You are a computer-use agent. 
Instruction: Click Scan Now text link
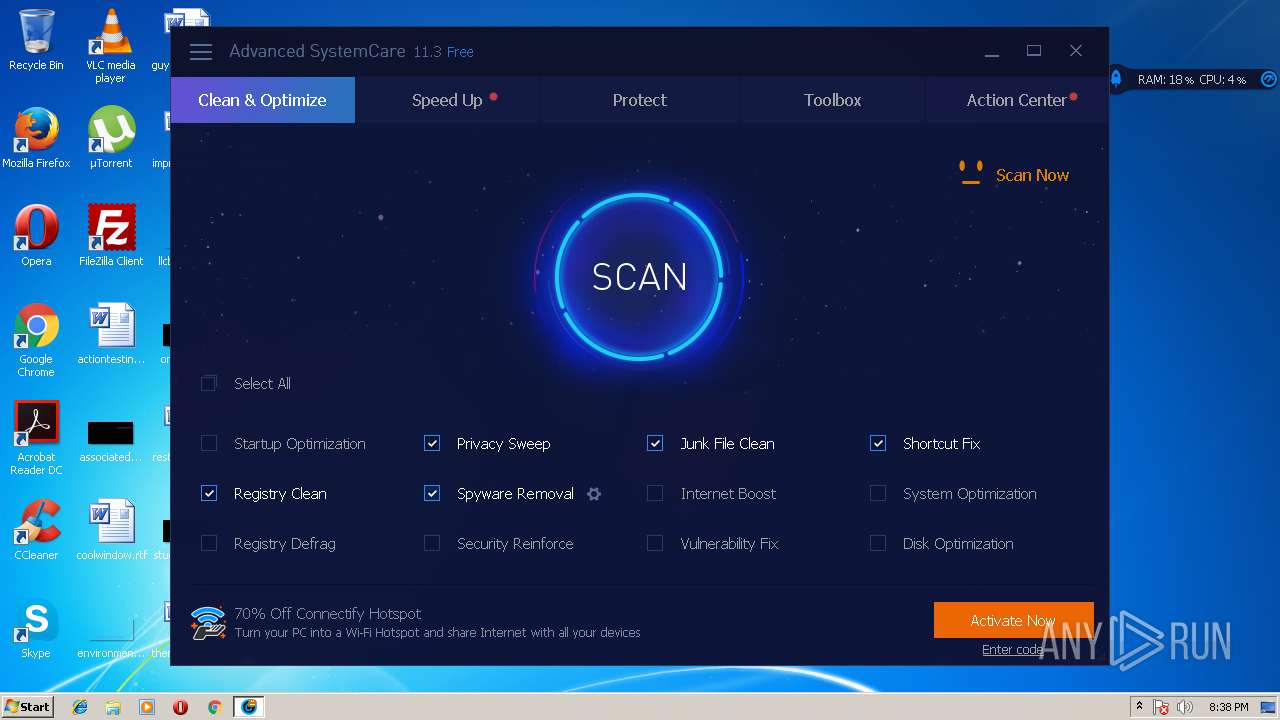1032,175
